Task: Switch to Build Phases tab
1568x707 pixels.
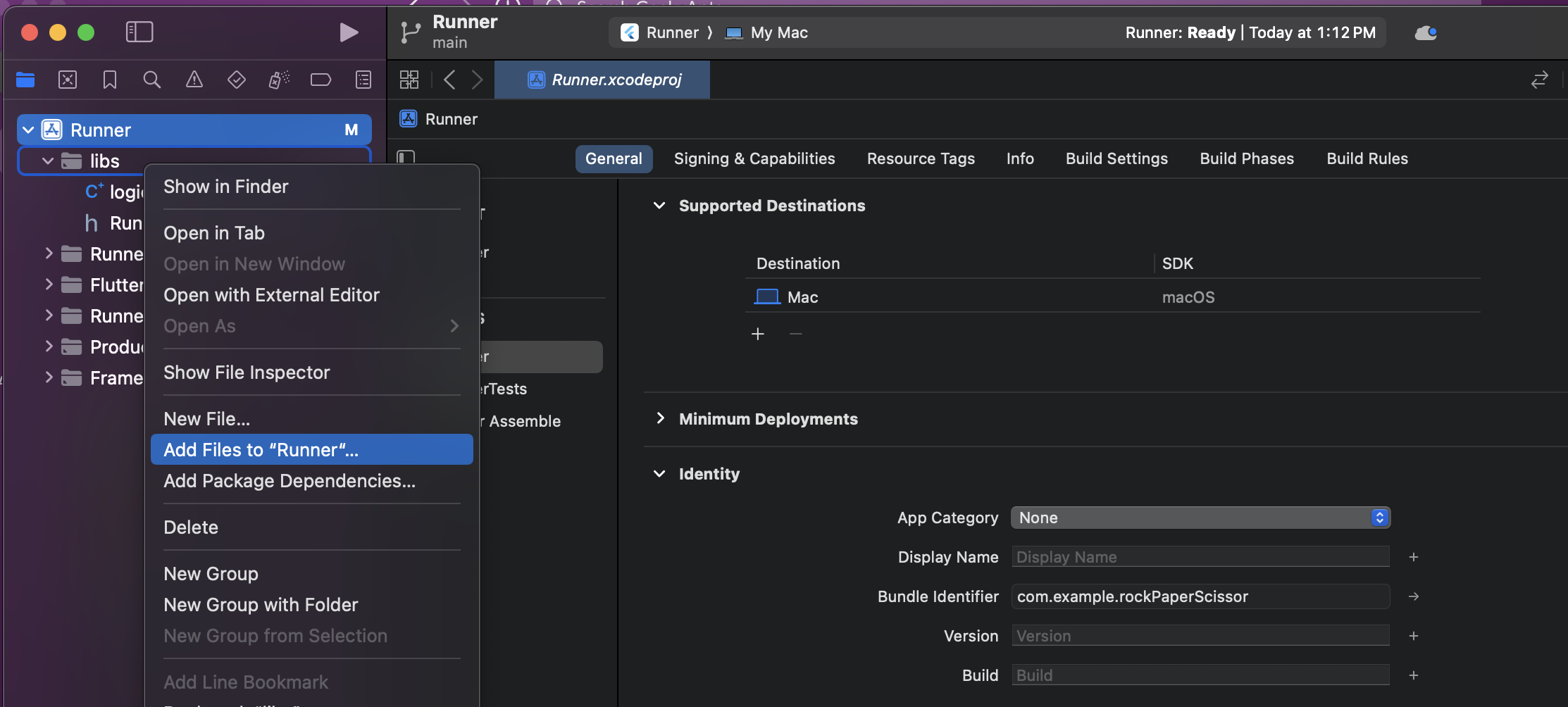Action: click(x=1247, y=158)
